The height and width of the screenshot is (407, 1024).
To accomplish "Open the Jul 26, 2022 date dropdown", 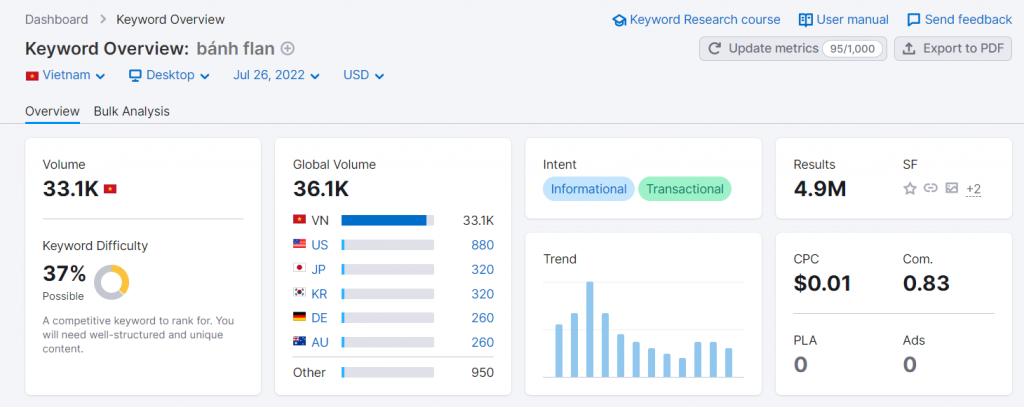I will click(276, 75).
